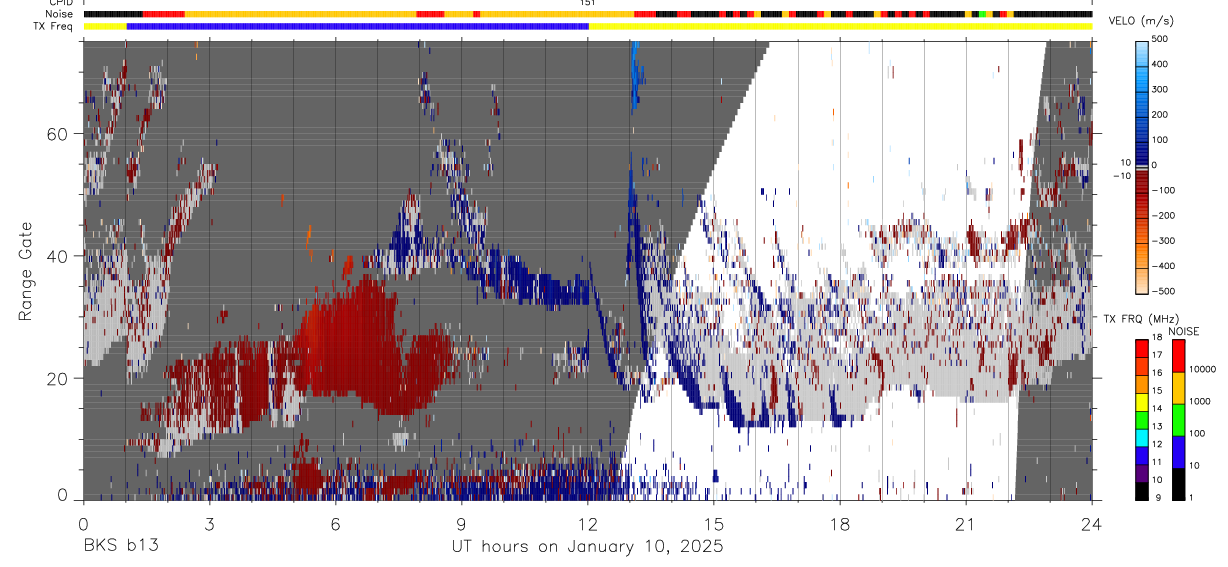Click the '3' hour tick label
1228x567 pixels.
click(209, 523)
